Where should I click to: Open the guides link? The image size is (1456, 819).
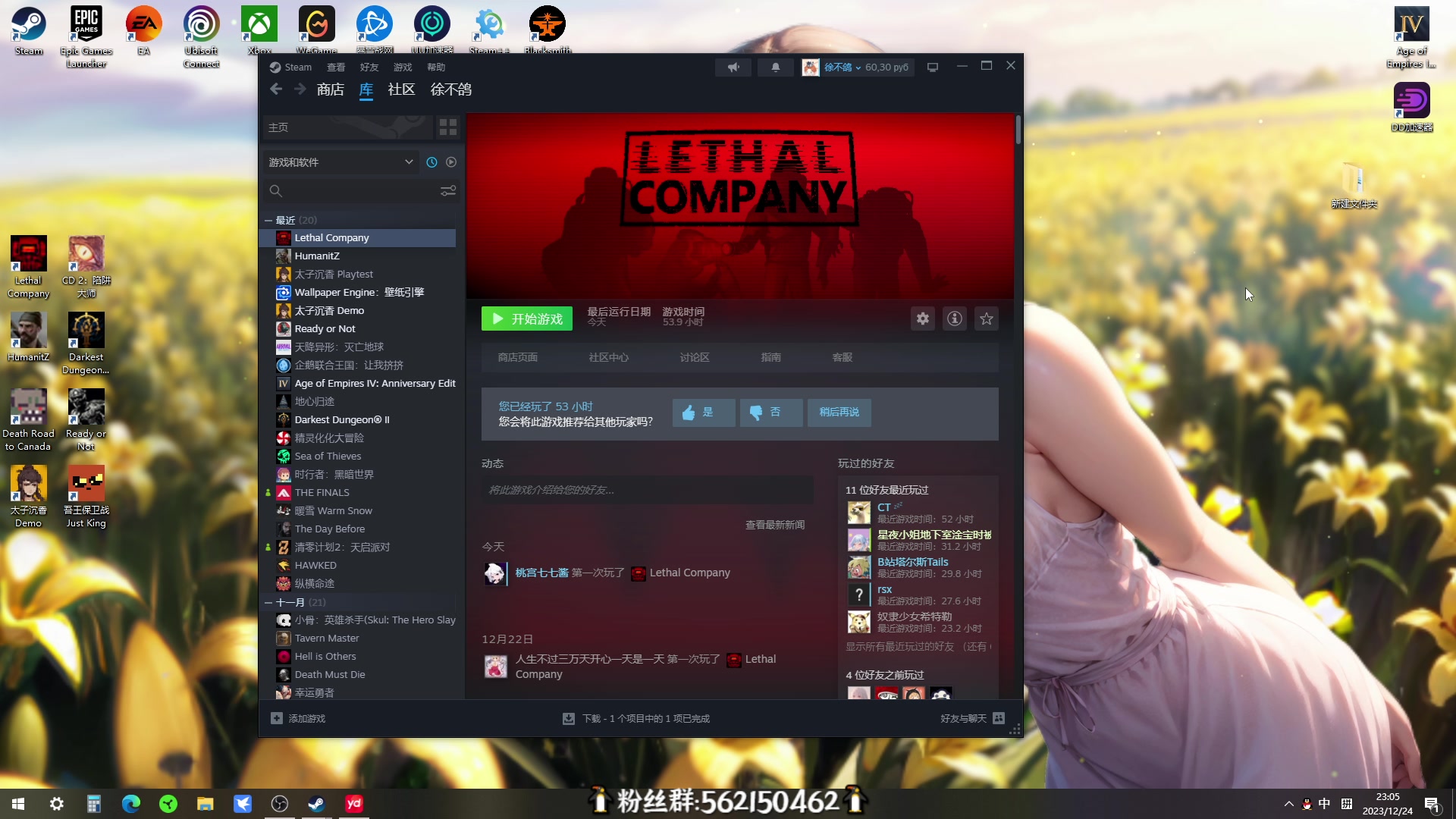tap(770, 357)
